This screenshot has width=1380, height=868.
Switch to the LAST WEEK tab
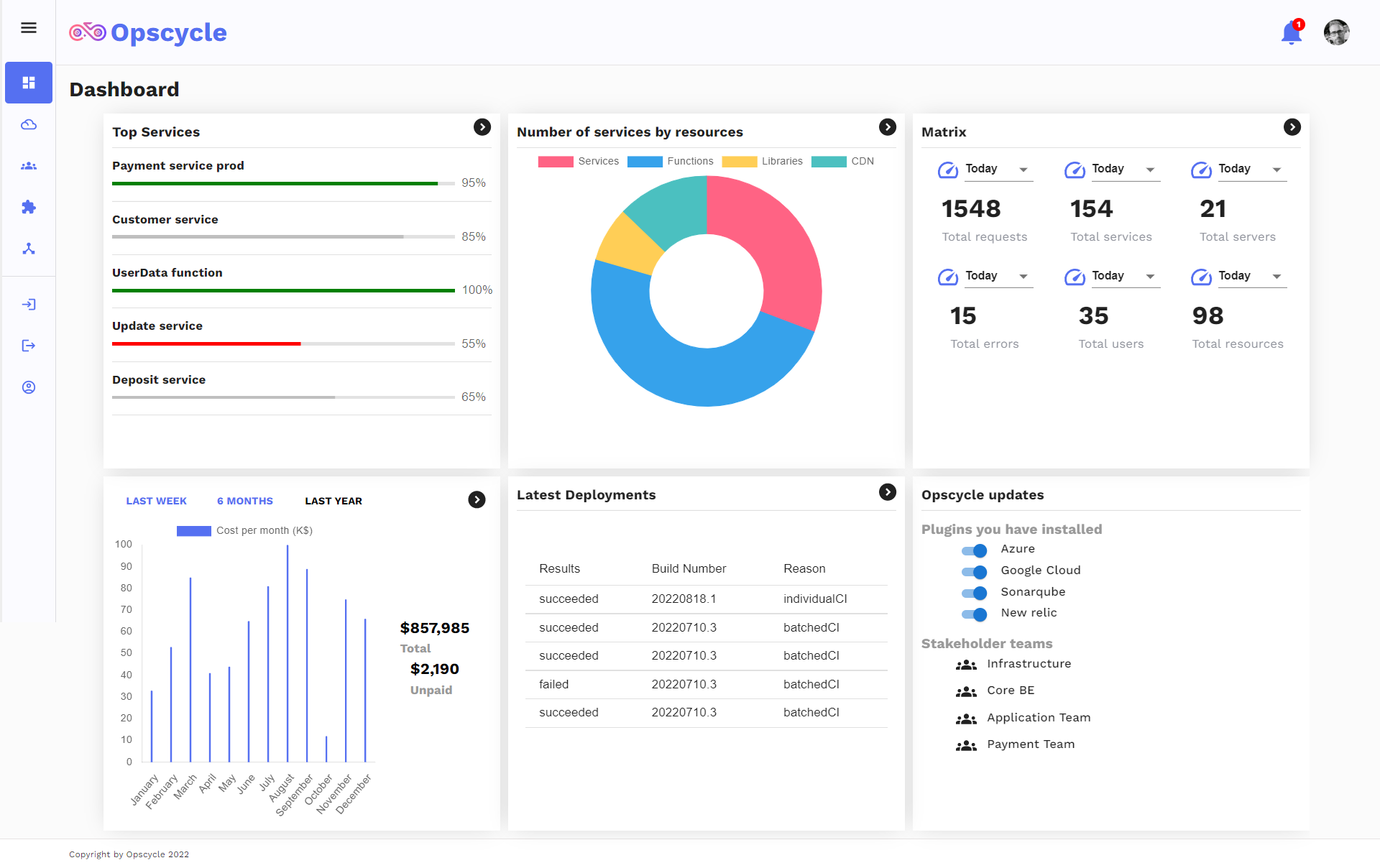pos(156,501)
